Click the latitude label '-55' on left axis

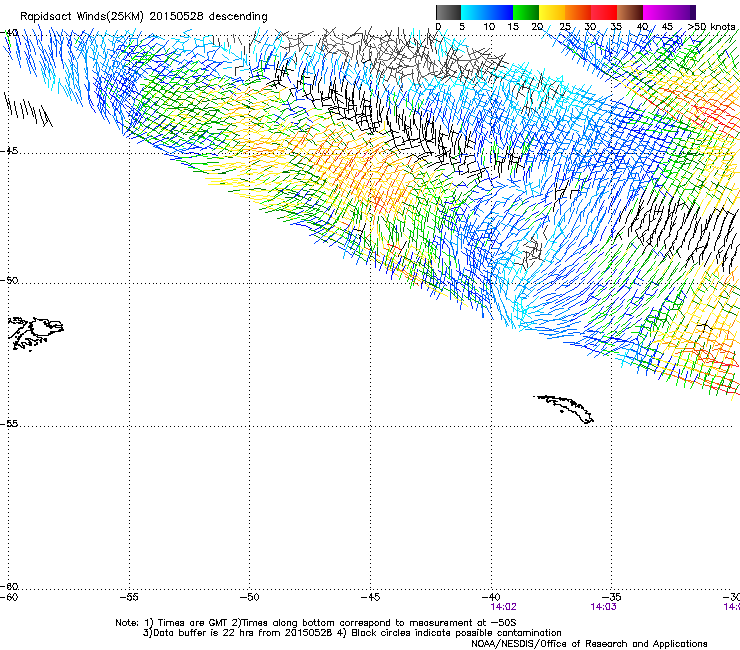[x=9, y=423]
